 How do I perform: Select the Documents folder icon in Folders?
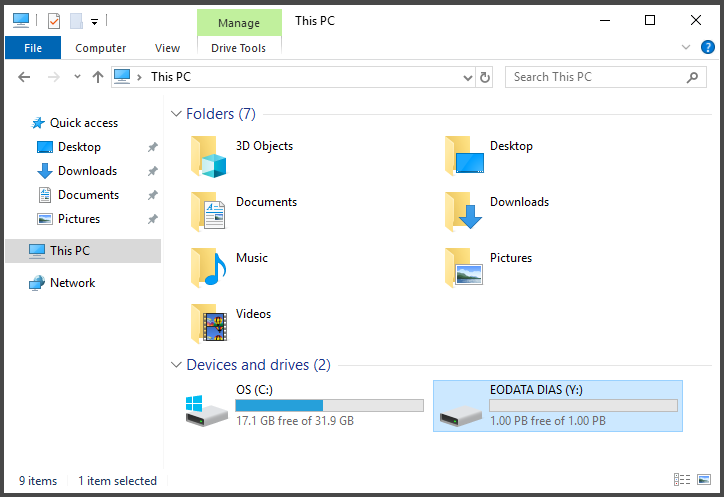(x=209, y=212)
